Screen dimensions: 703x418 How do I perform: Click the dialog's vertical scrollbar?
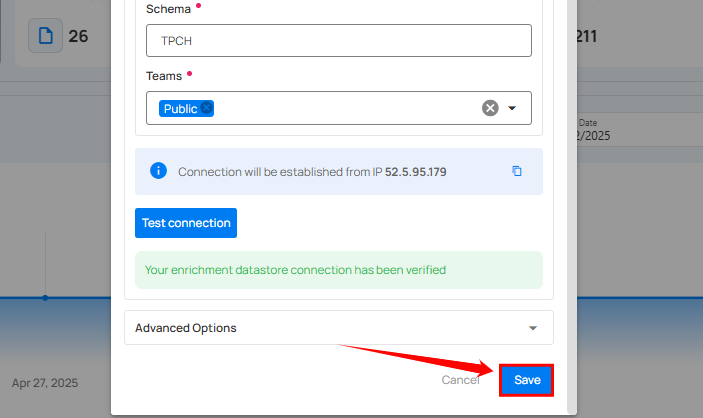click(572, 200)
